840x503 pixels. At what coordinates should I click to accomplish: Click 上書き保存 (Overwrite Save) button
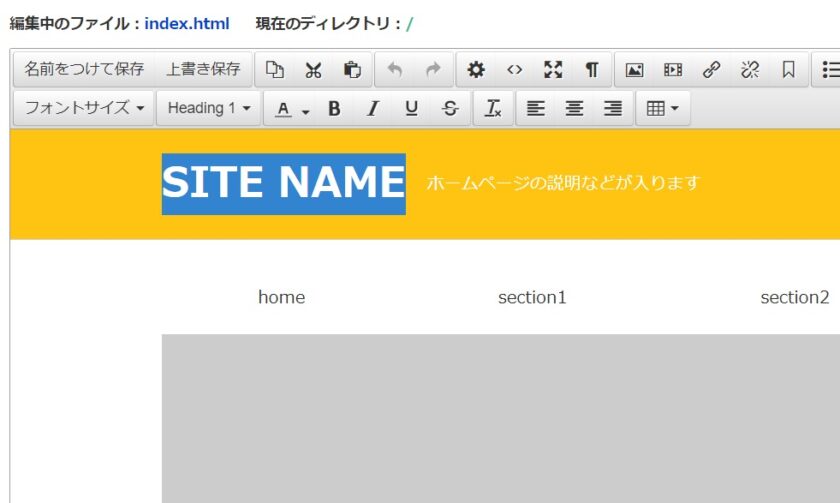204,70
